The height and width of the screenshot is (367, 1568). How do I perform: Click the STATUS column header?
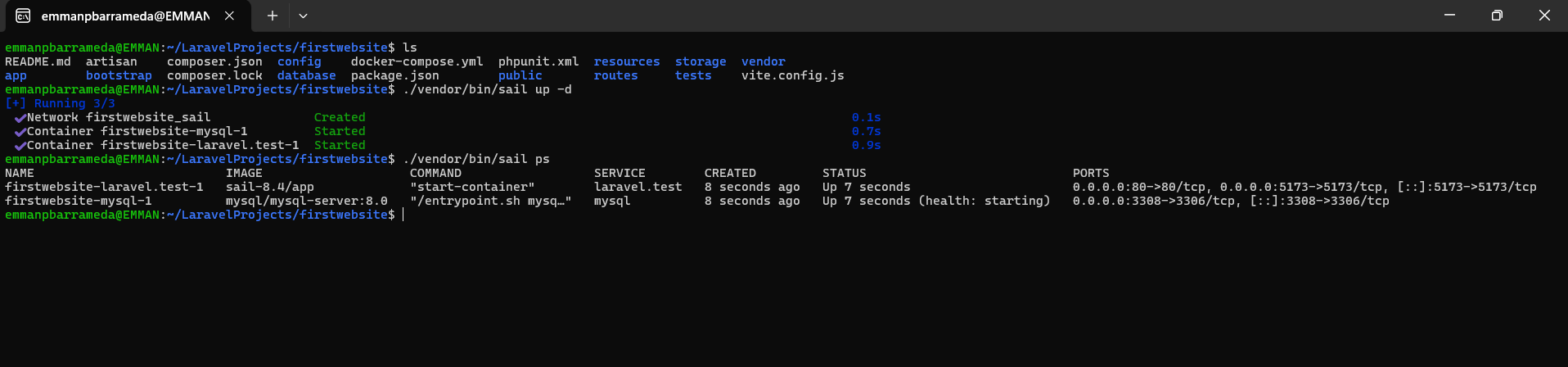tap(844, 173)
